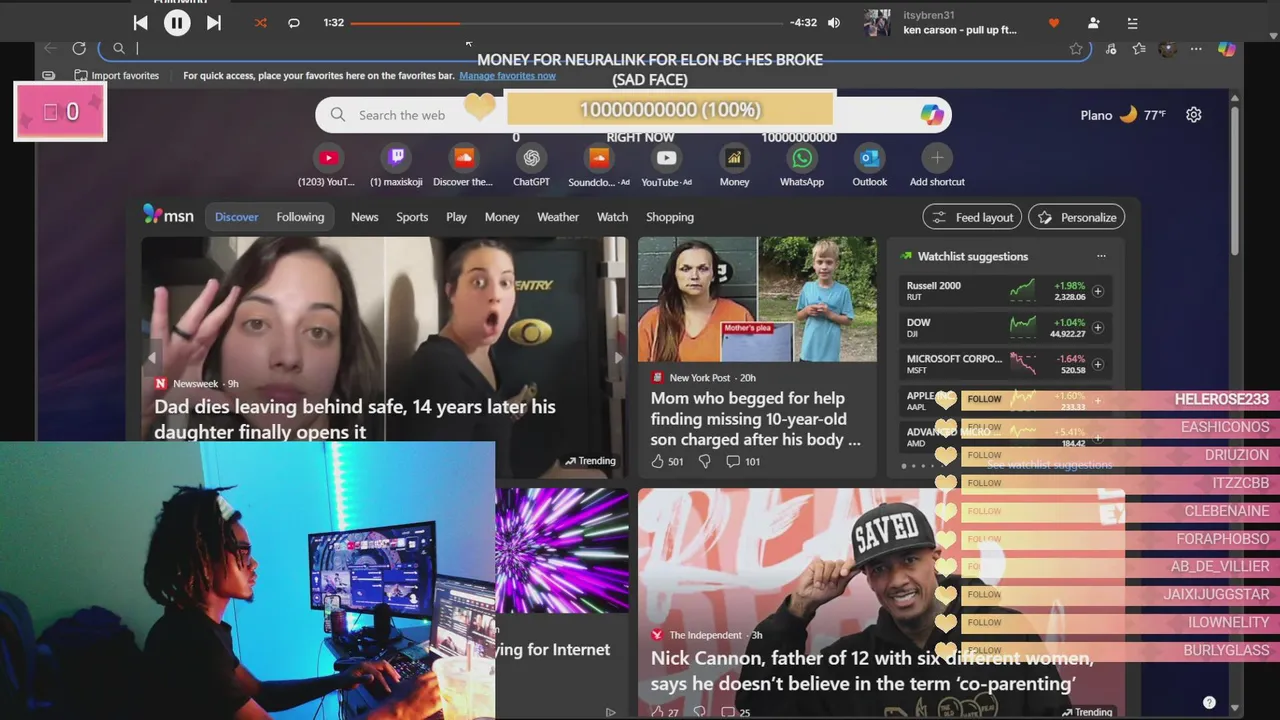Open the WhatsApp shortcut
The image size is (1280, 720).
point(802,167)
